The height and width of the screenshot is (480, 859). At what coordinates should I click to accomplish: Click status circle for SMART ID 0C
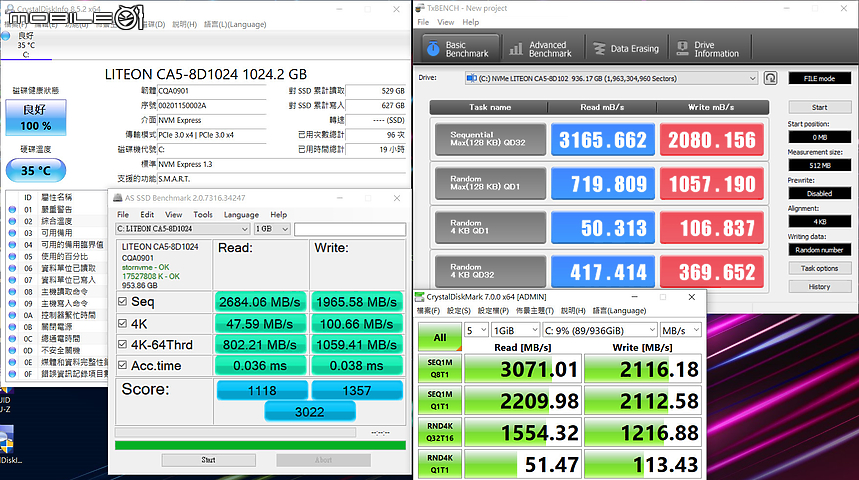[x=12, y=339]
